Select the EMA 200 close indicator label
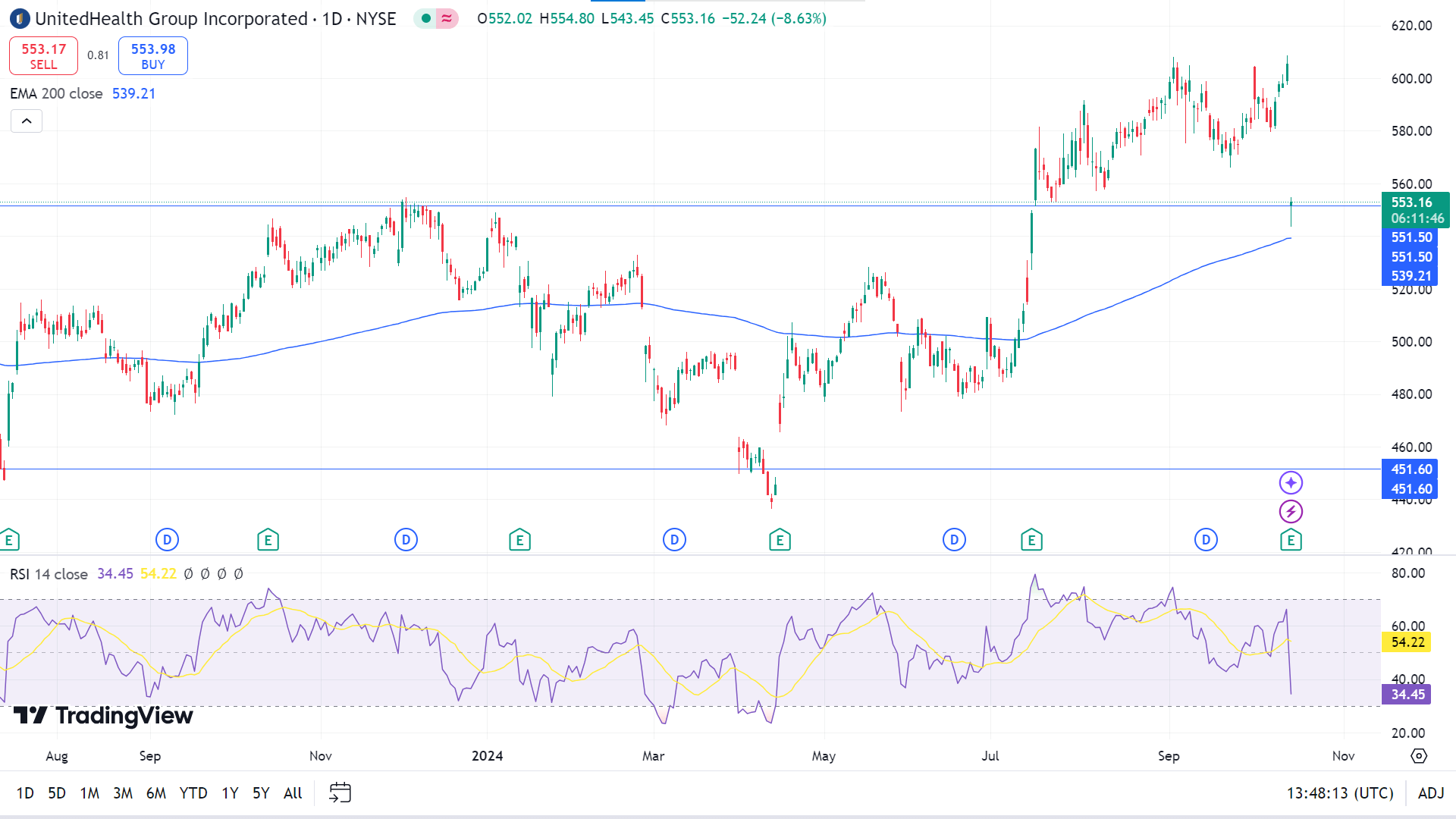Viewport: 1456px width, 819px height. click(x=56, y=93)
